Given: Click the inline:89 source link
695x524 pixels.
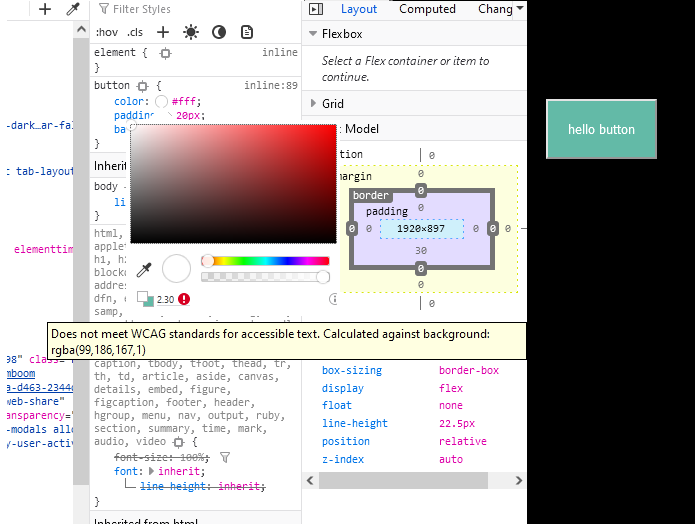Looking at the screenshot, I should (271, 85).
